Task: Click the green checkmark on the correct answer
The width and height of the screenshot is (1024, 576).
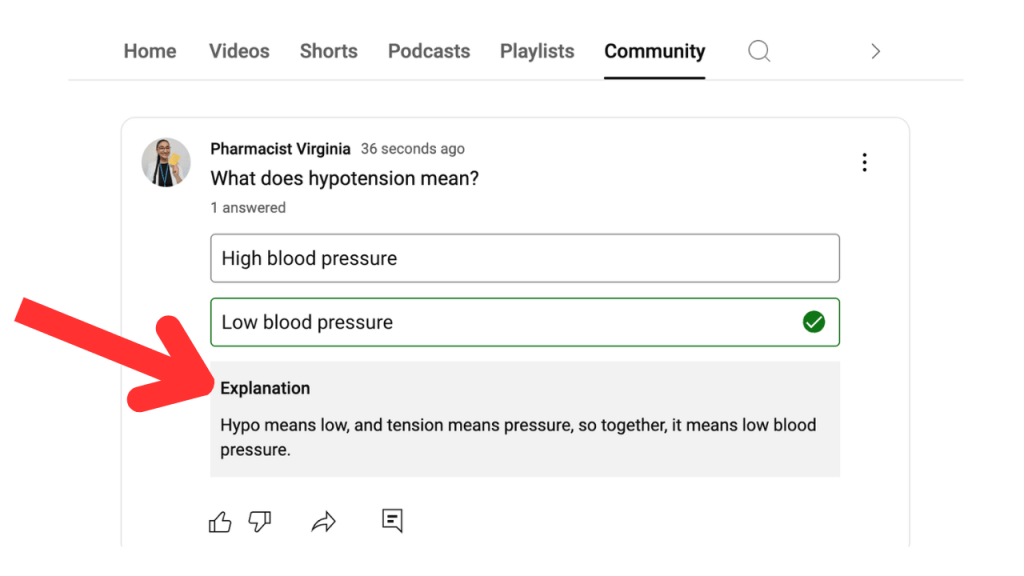Action: [813, 322]
